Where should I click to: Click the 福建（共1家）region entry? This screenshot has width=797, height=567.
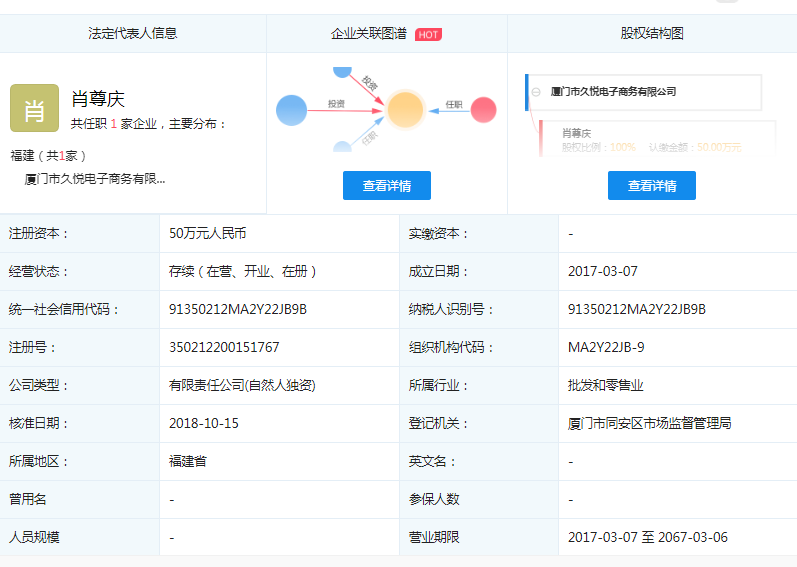point(48,155)
